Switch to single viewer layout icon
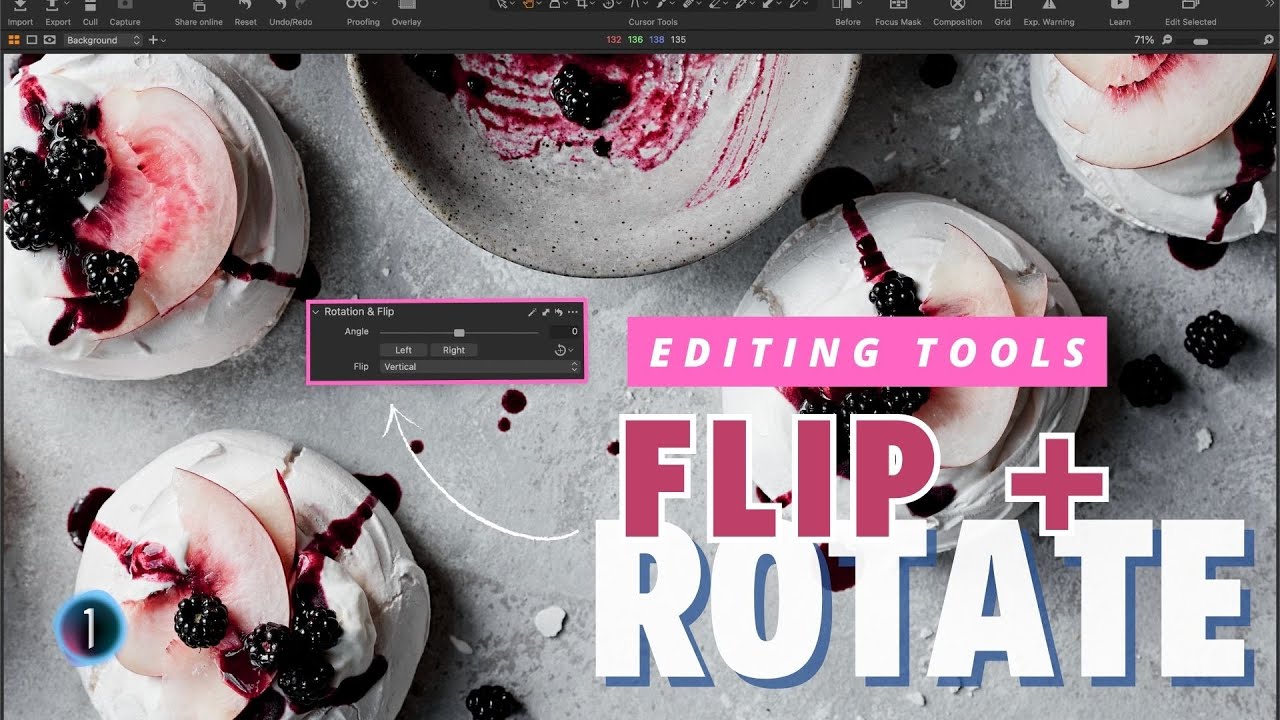Screen dimensions: 1280x720 pos(32,40)
